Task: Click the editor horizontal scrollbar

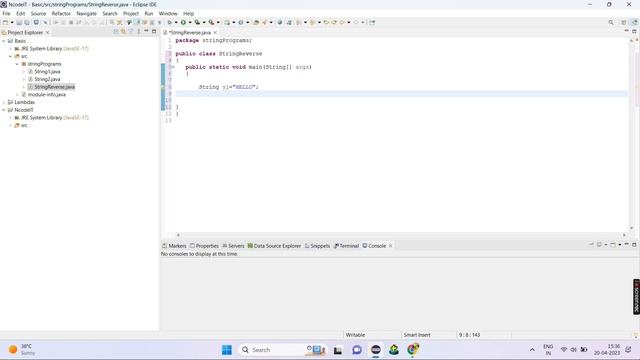Action: tap(401, 235)
